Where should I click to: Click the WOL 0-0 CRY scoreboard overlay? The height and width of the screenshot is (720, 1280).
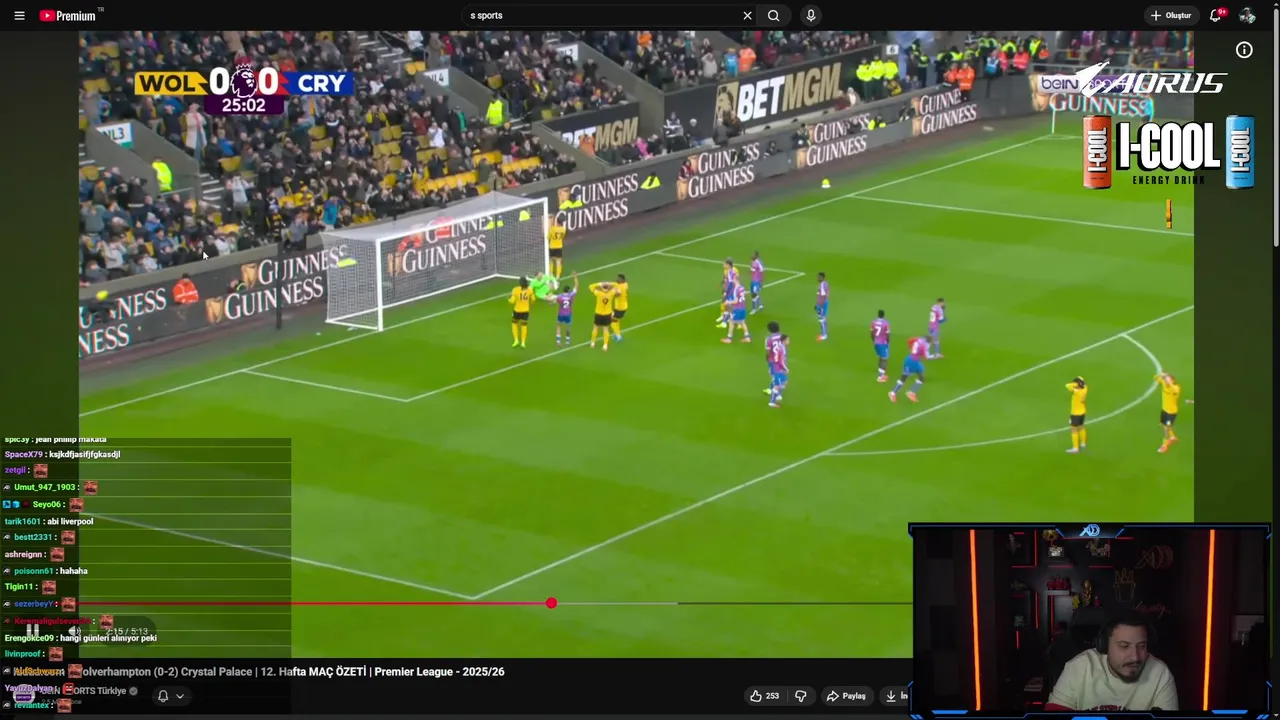[x=244, y=88]
